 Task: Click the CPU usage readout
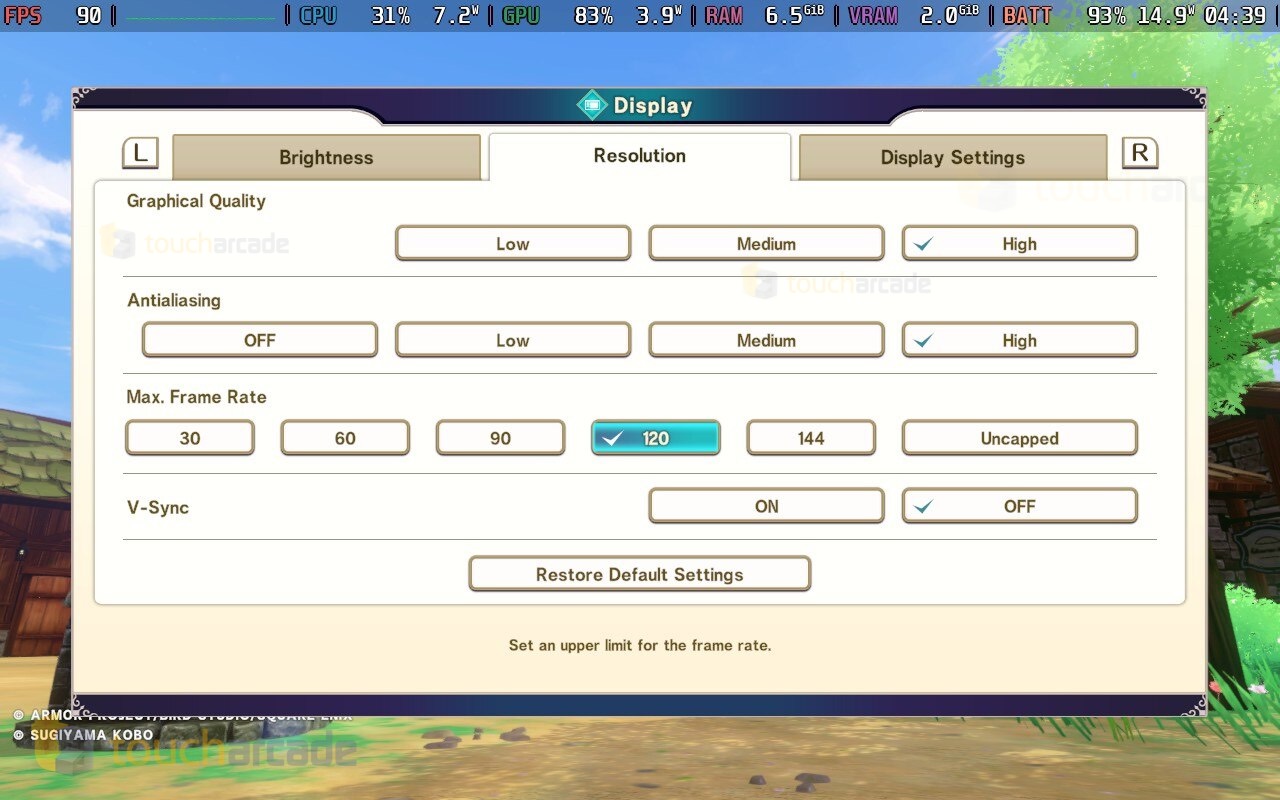(x=389, y=15)
